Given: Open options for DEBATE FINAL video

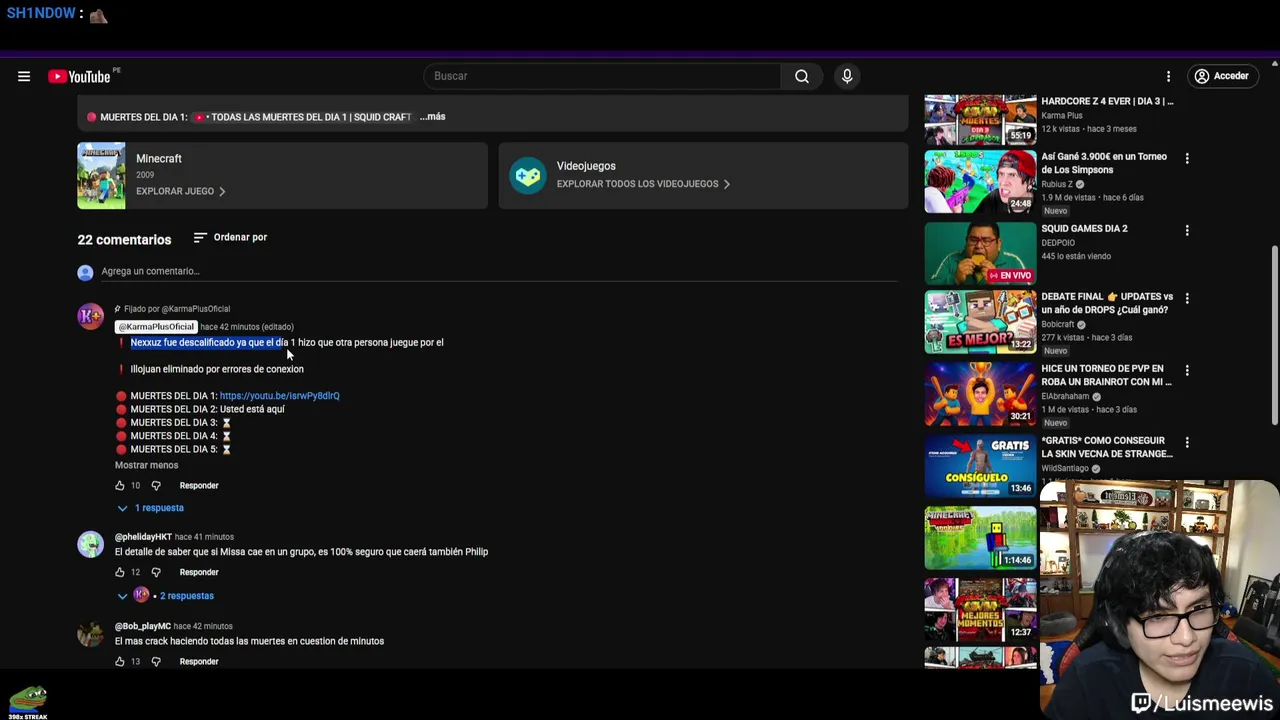Looking at the screenshot, I should pos(1187,298).
